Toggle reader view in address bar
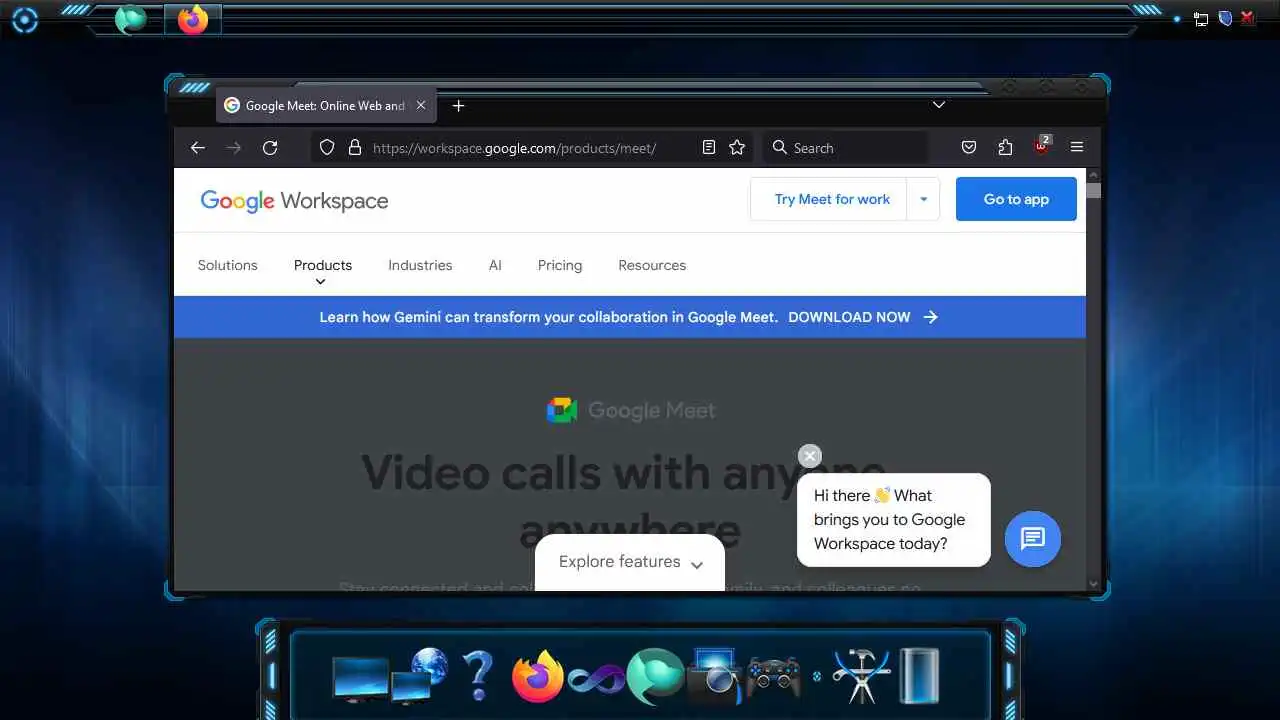Screen dimensions: 1280x720 pyautogui.click(x=709, y=148)
